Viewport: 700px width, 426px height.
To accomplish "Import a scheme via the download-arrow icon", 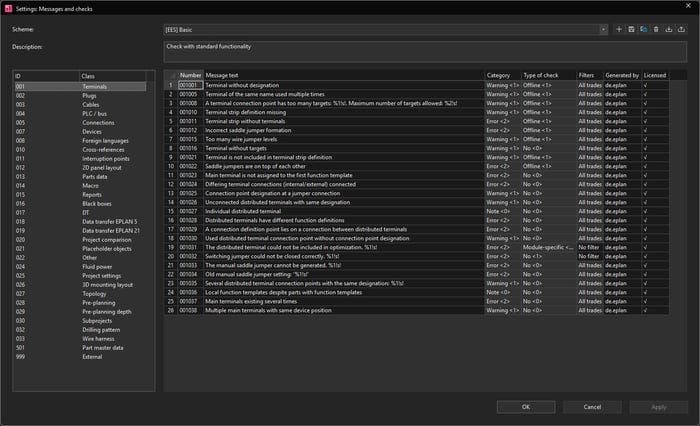I will [669, 29].
